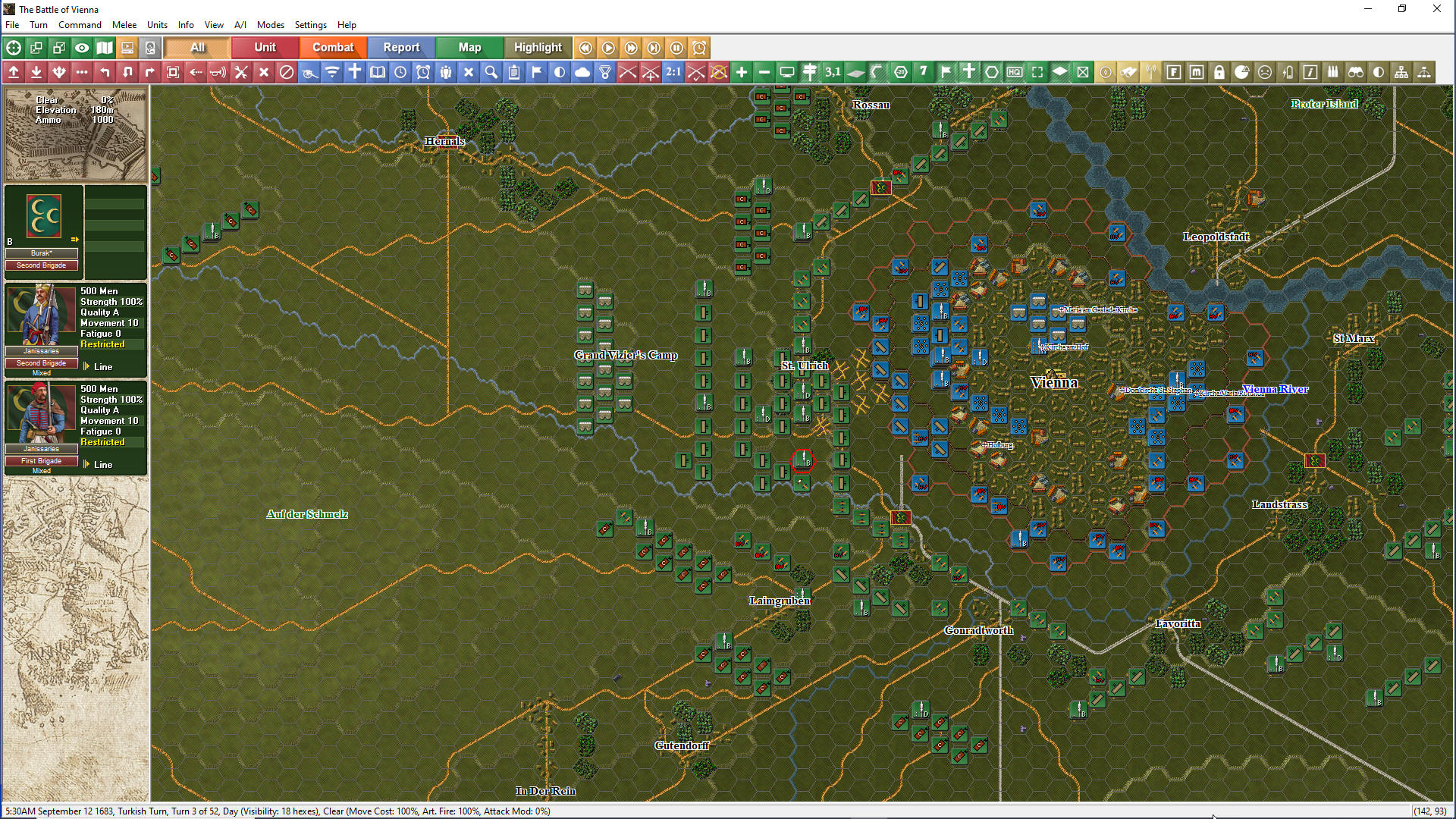Toggle the 2:1 odds display button

[x=673, y=72]
